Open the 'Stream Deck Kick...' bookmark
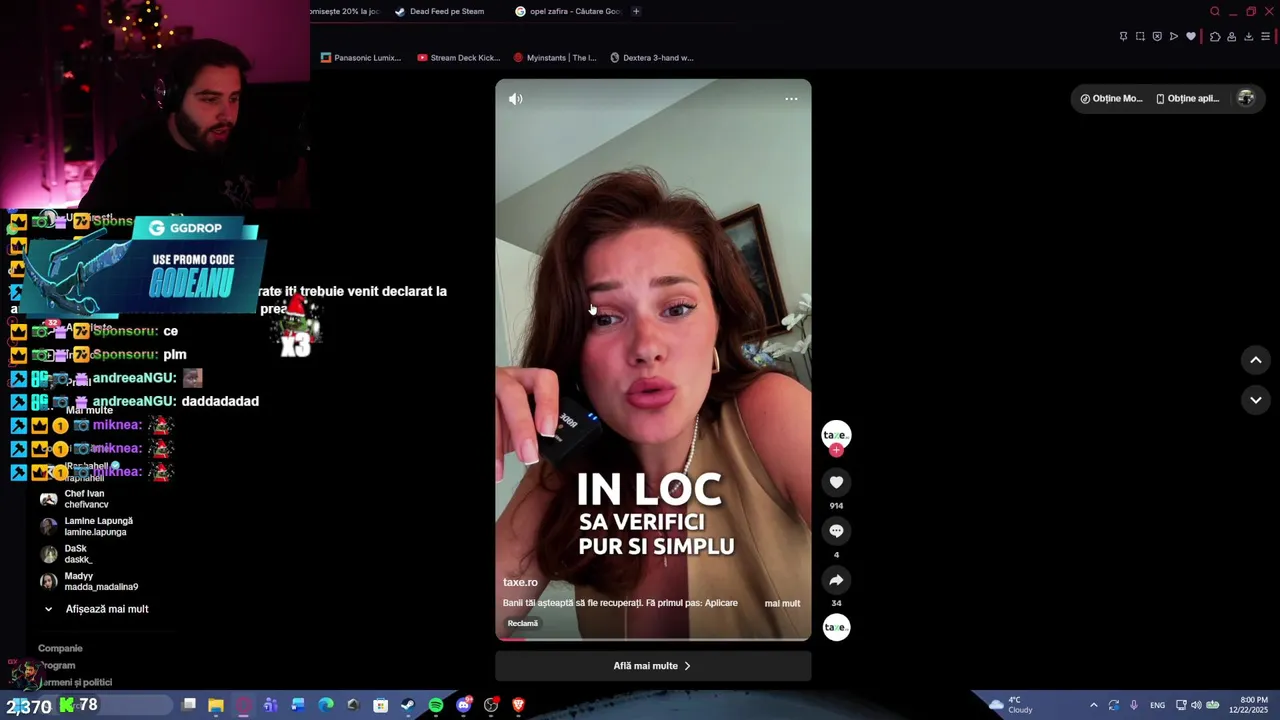1280x720 pixels. coord(458,58)
